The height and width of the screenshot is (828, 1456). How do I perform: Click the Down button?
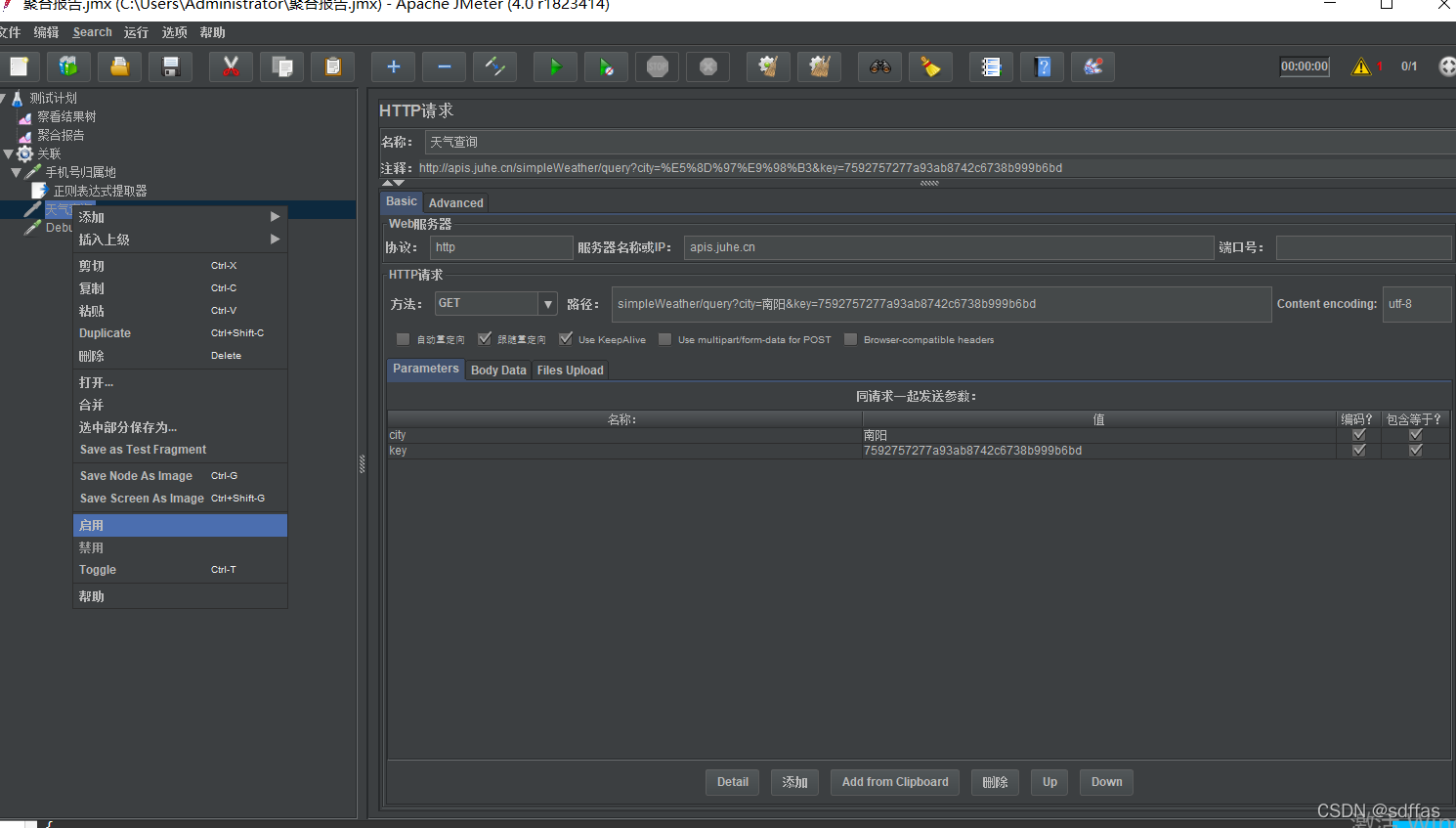point(1106,782)
